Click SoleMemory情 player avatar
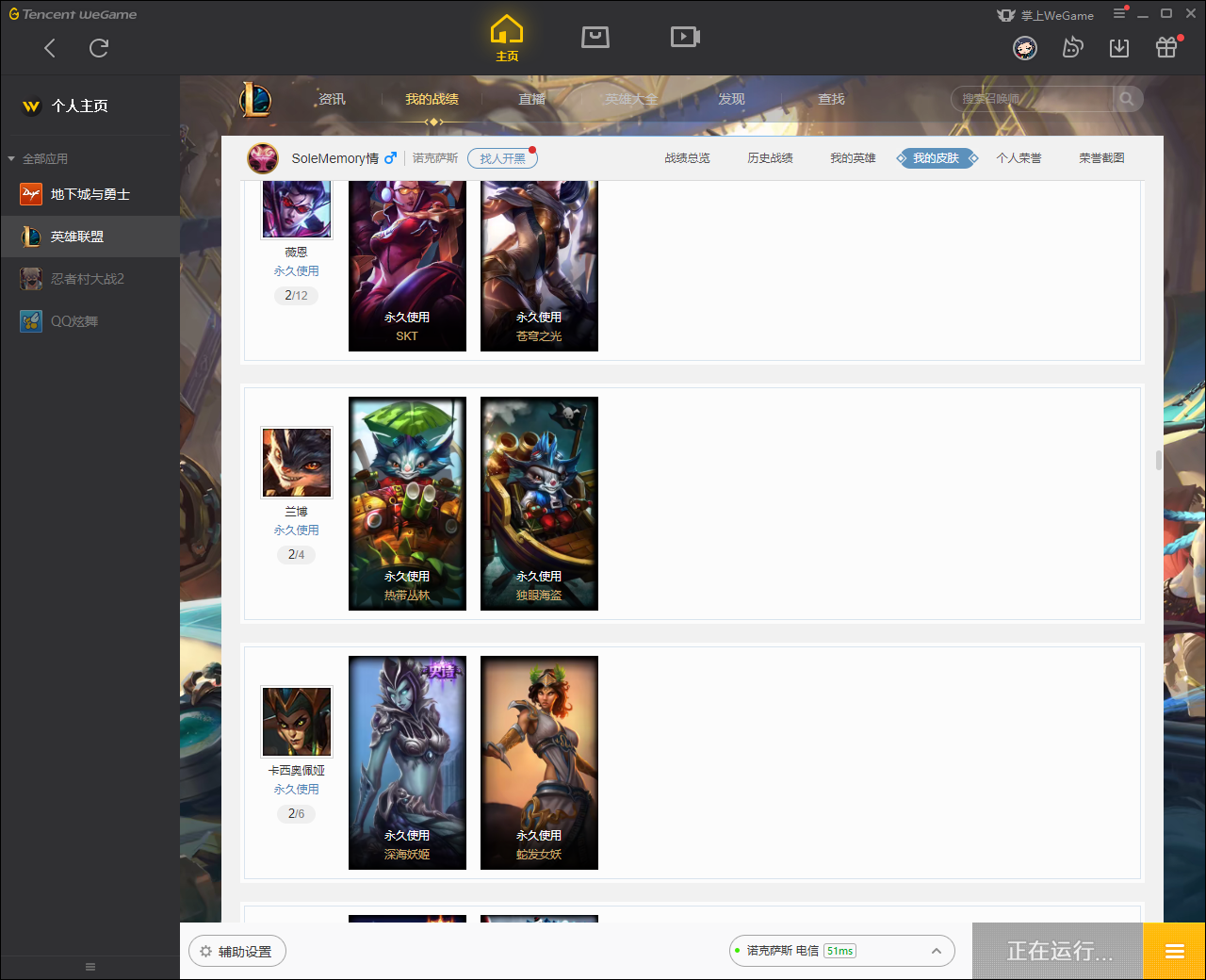The image size is (1206, 980). pos(263,158)
